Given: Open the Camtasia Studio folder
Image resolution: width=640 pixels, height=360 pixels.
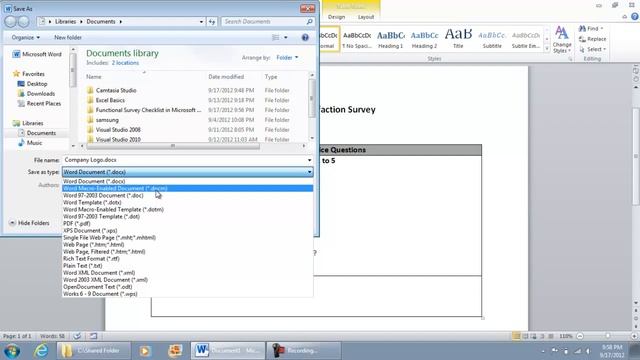Looking at the screenshot, I should coord(116,90).
